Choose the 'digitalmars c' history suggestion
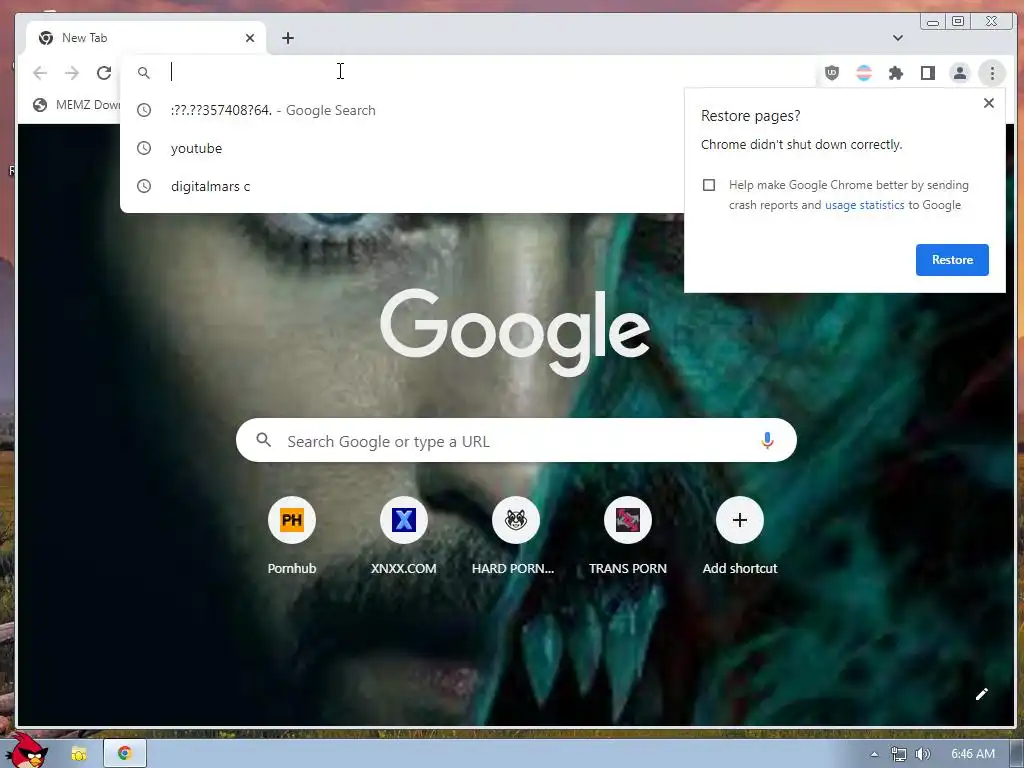Image resolution: width=1024 pixels, height=768 pixels. pyautogui.click(x=402, y=186)
